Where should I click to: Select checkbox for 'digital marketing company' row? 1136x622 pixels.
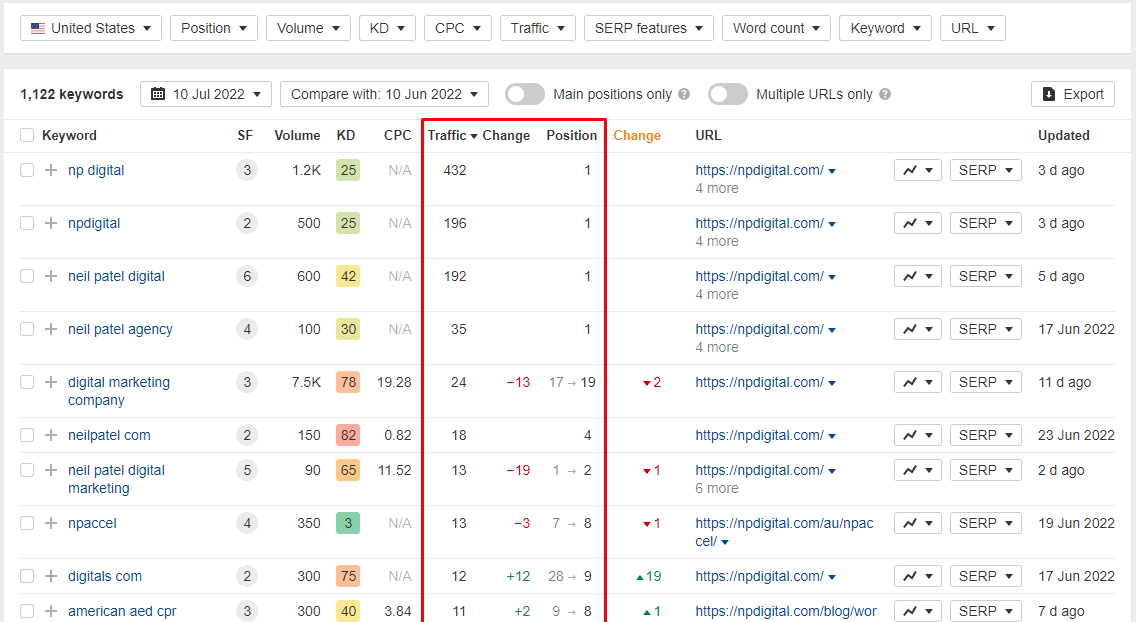click(x=27, y=382)
